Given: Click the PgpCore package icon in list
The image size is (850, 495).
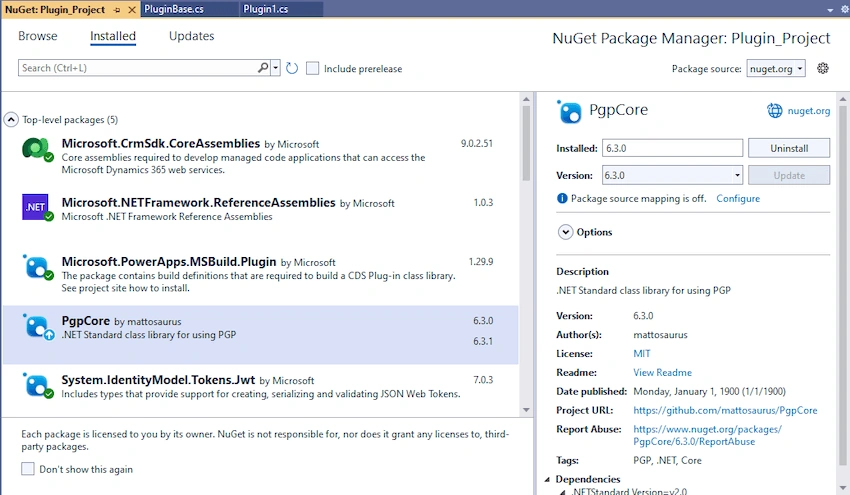Looking at the screenshot, I should point(37,326).
